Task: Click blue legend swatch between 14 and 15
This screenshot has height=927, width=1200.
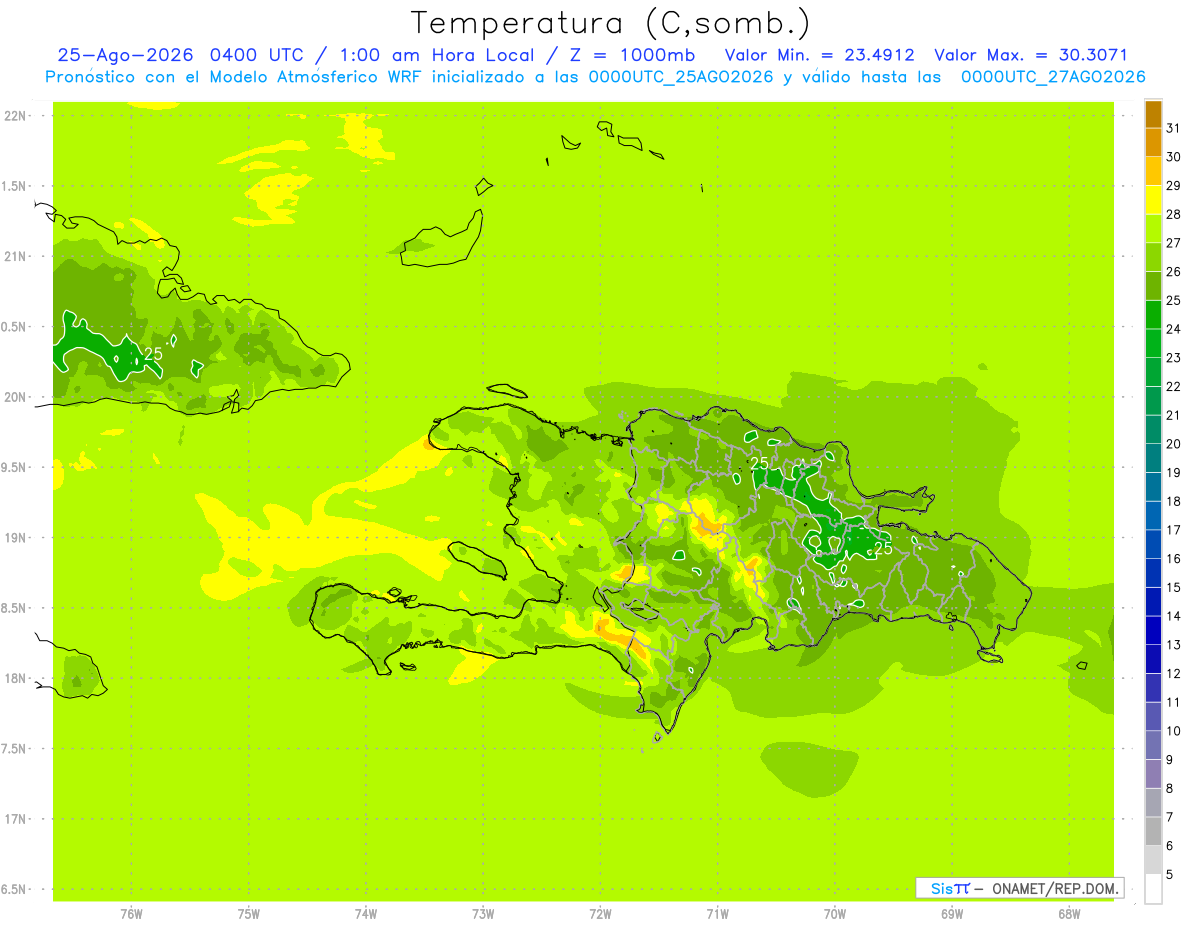Action: pyautogui.click(x=1153, y=602)
